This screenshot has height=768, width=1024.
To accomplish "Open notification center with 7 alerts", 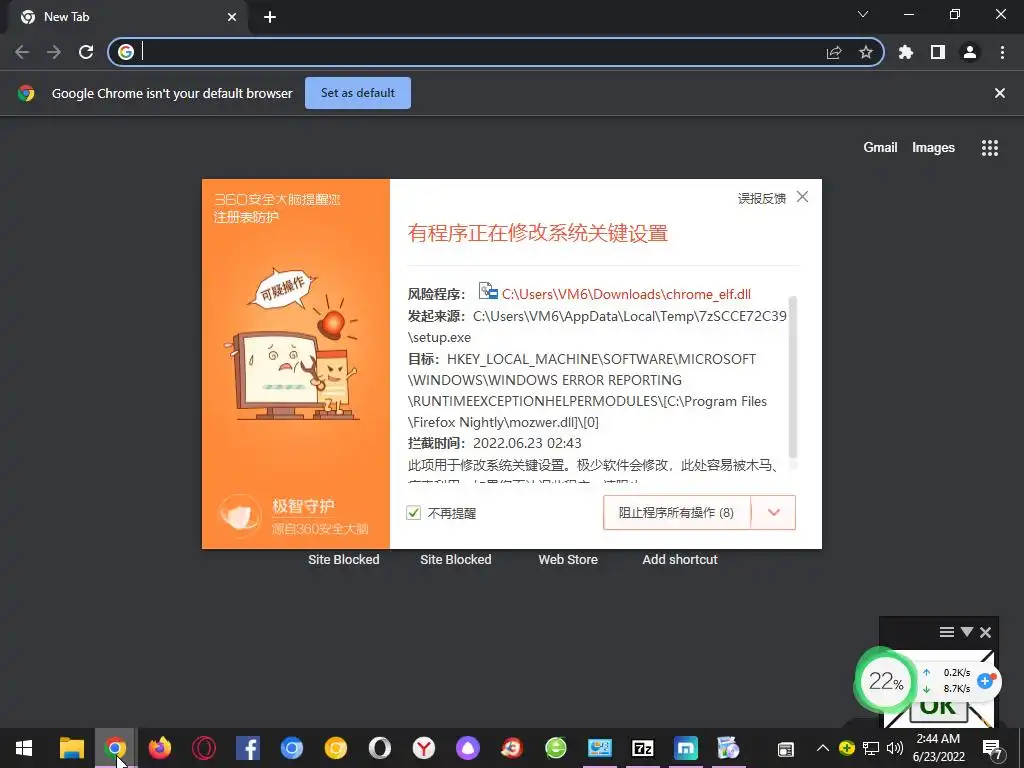I will click(992, 749).
